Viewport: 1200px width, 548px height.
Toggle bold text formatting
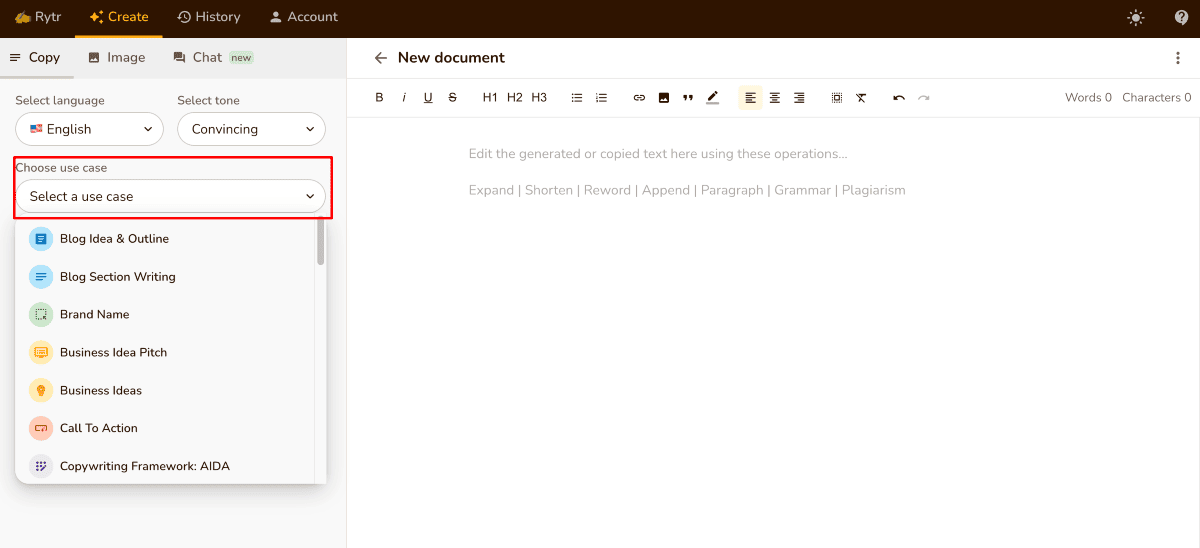(379, 98)
